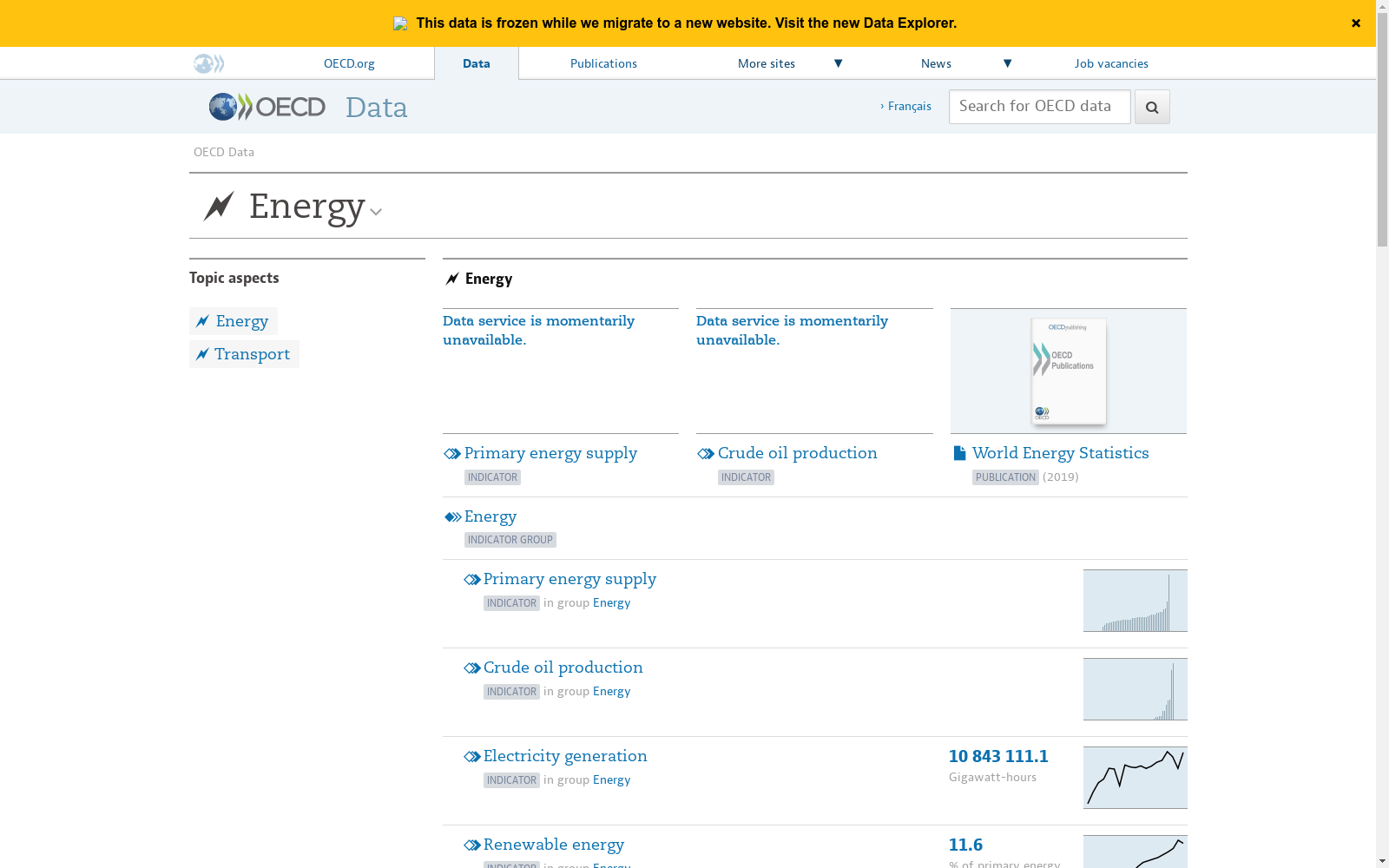Click the OECD logo in header
The width and height of the screenshot is (1389, 868).
(x=267, y=107)
